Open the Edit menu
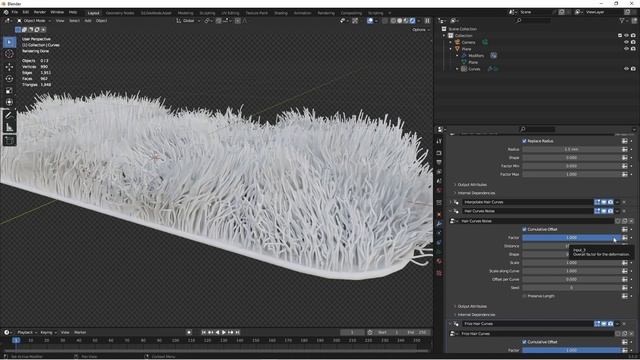Screen dimensions: 640x360 tap(26, 12)
